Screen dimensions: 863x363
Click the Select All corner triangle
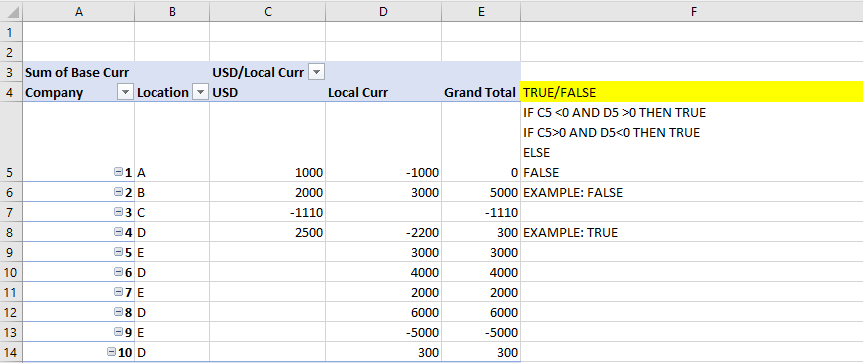[11, 11]
